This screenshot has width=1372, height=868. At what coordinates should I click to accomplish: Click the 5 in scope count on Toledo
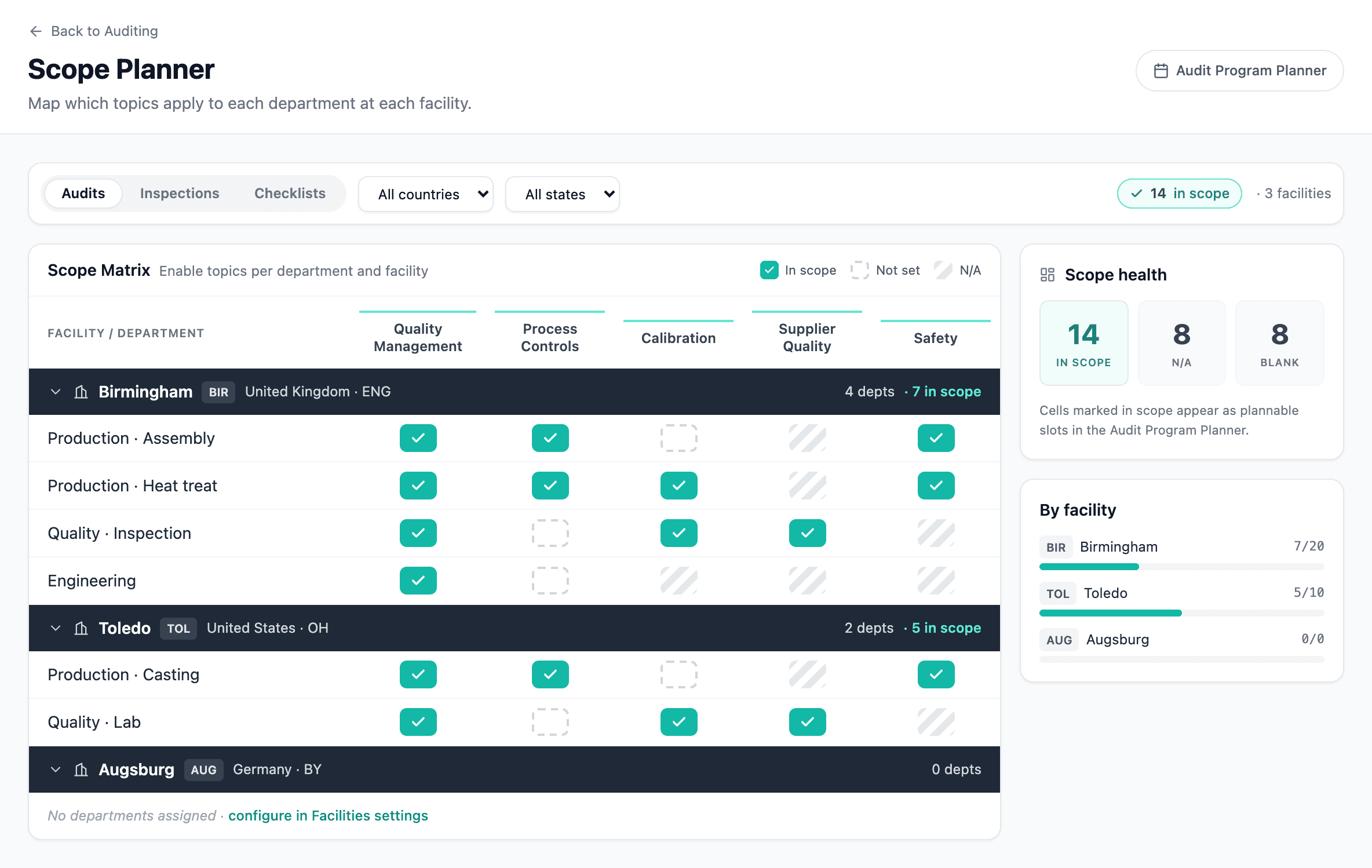(946, 628)
